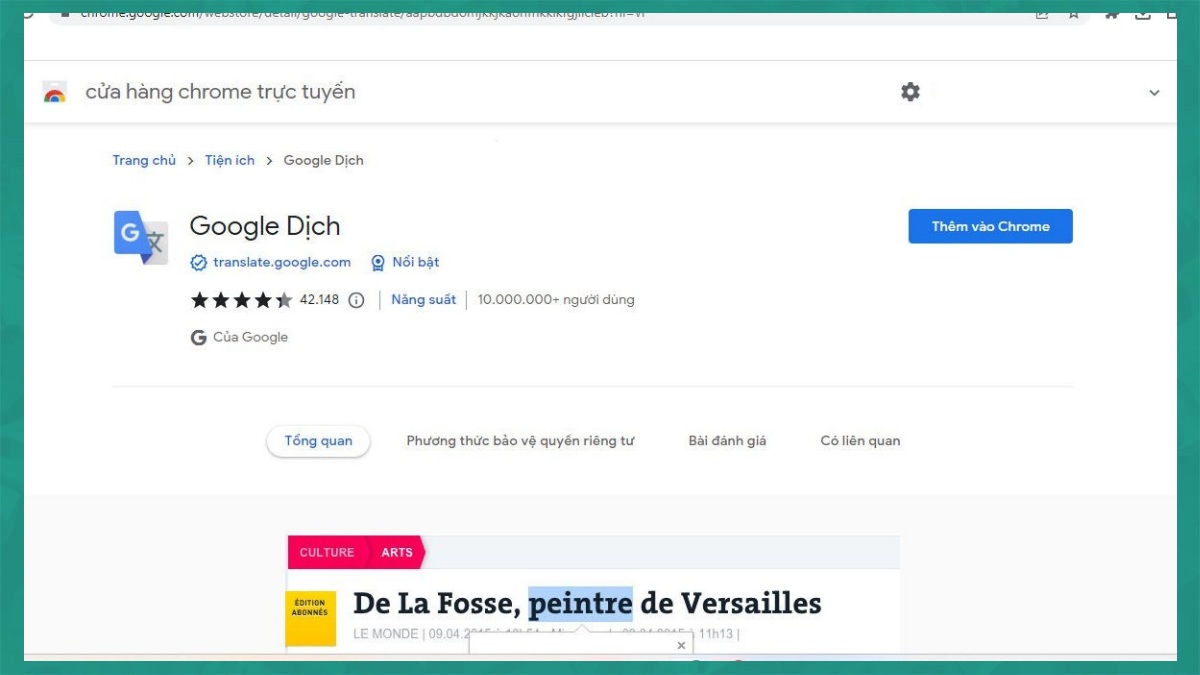This screenshot has height=675, width=1200.
Task: Open the Phương thức bảo vệ quyền riêng tư tab
Action: pyautogui.click(x=520, y=440)
